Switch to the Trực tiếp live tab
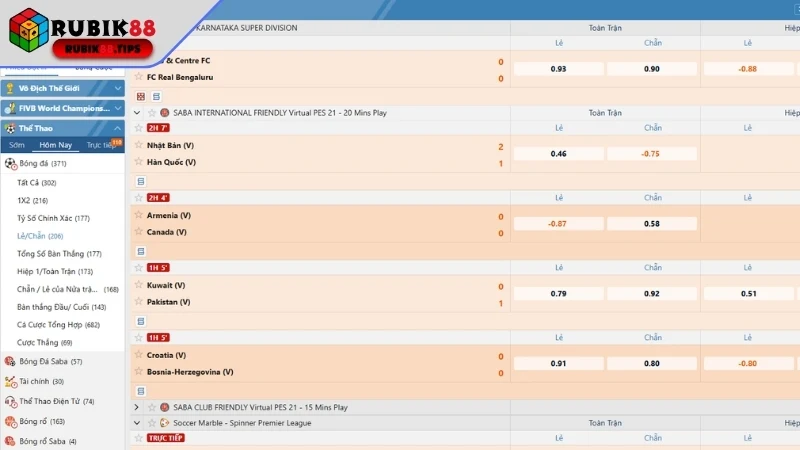This screenshot has width=800, height=450. 100,145
